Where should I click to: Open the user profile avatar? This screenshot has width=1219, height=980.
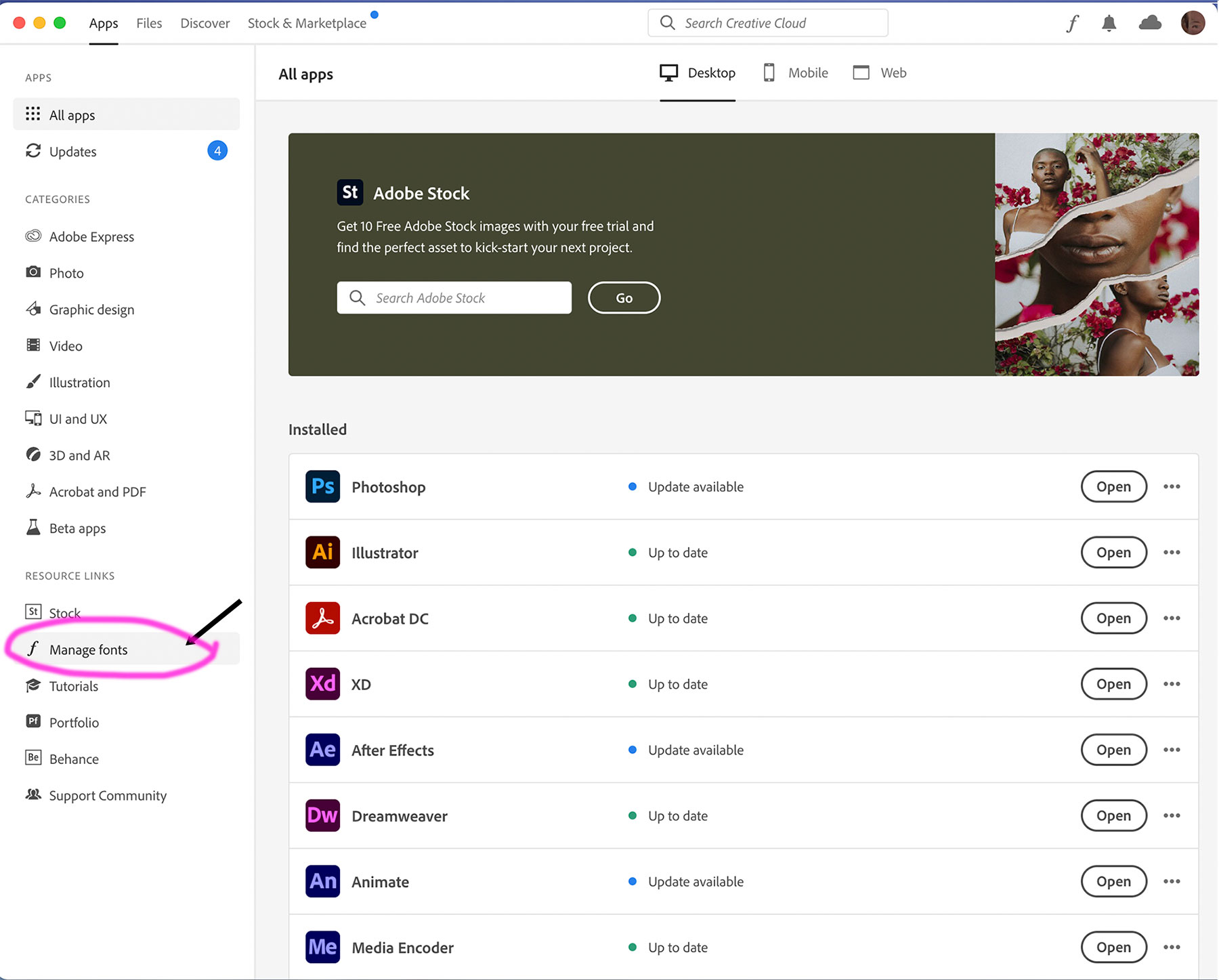1192,24
